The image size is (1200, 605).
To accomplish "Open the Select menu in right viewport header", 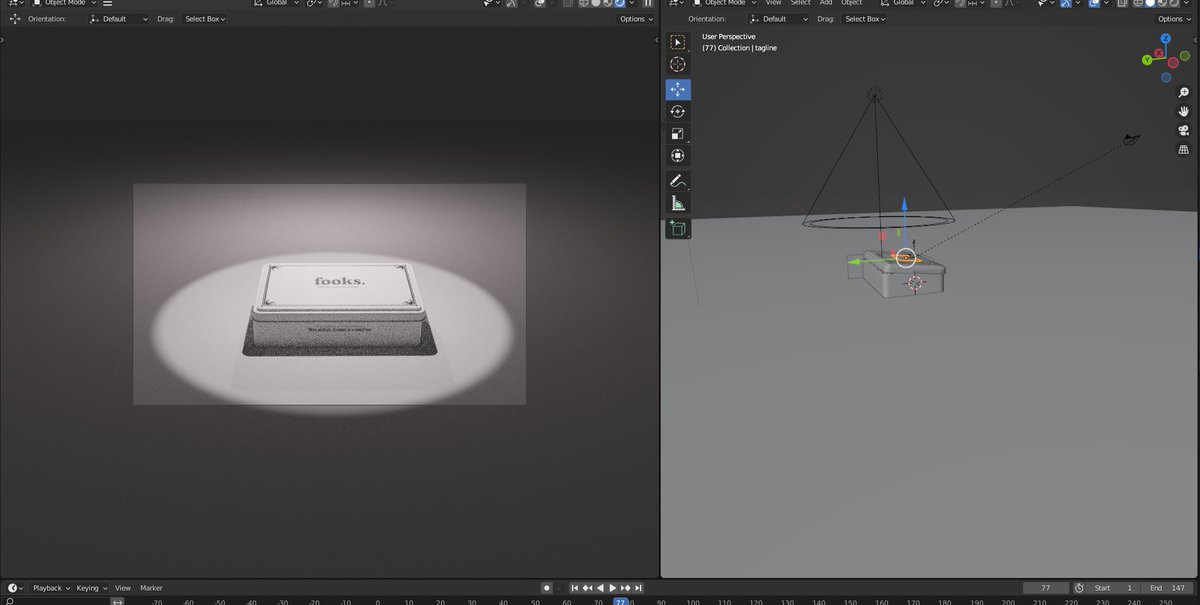I will (x=800, y=3).
